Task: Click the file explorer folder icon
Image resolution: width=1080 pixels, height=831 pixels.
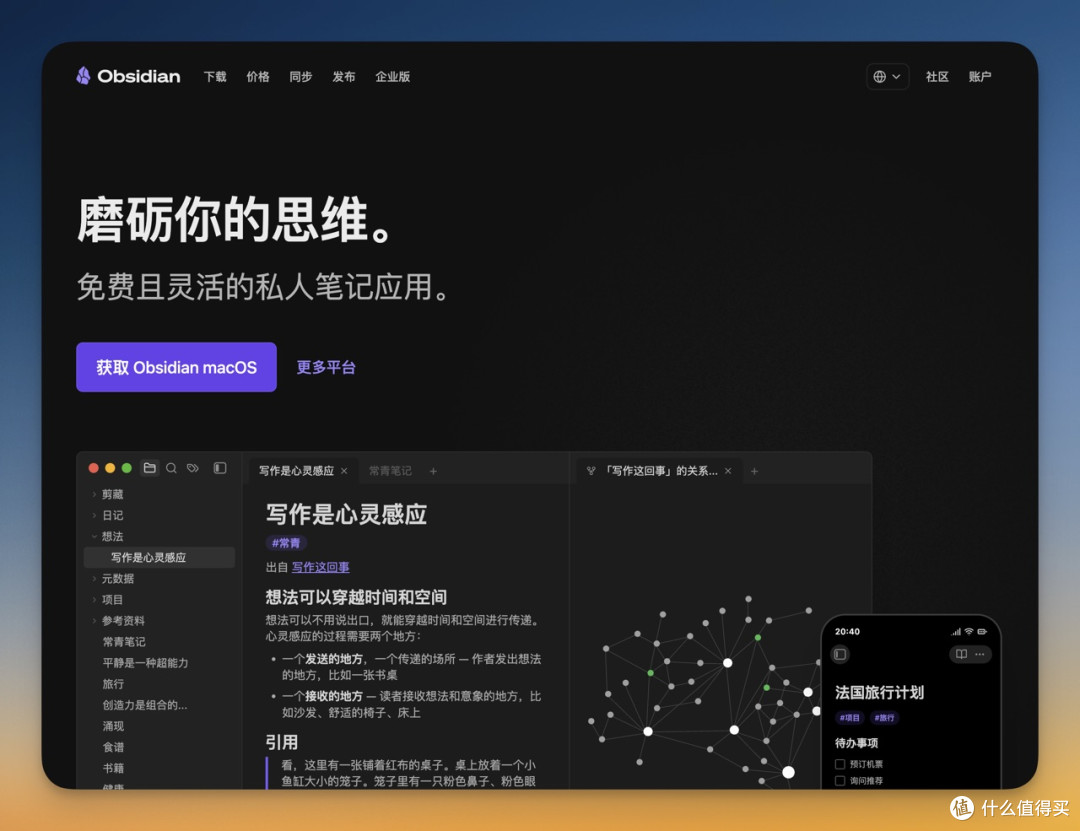Action: (x=149, y=468)
